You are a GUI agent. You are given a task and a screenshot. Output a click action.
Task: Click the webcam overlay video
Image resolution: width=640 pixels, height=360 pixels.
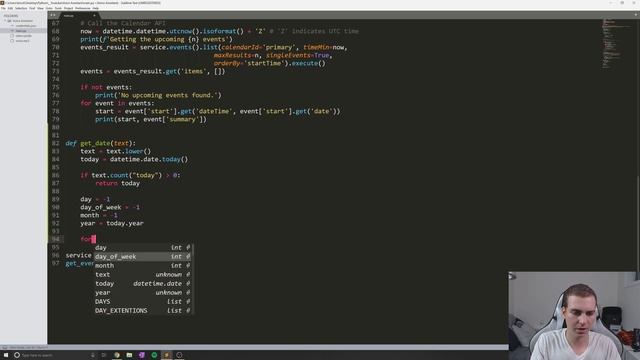(573, 316)
